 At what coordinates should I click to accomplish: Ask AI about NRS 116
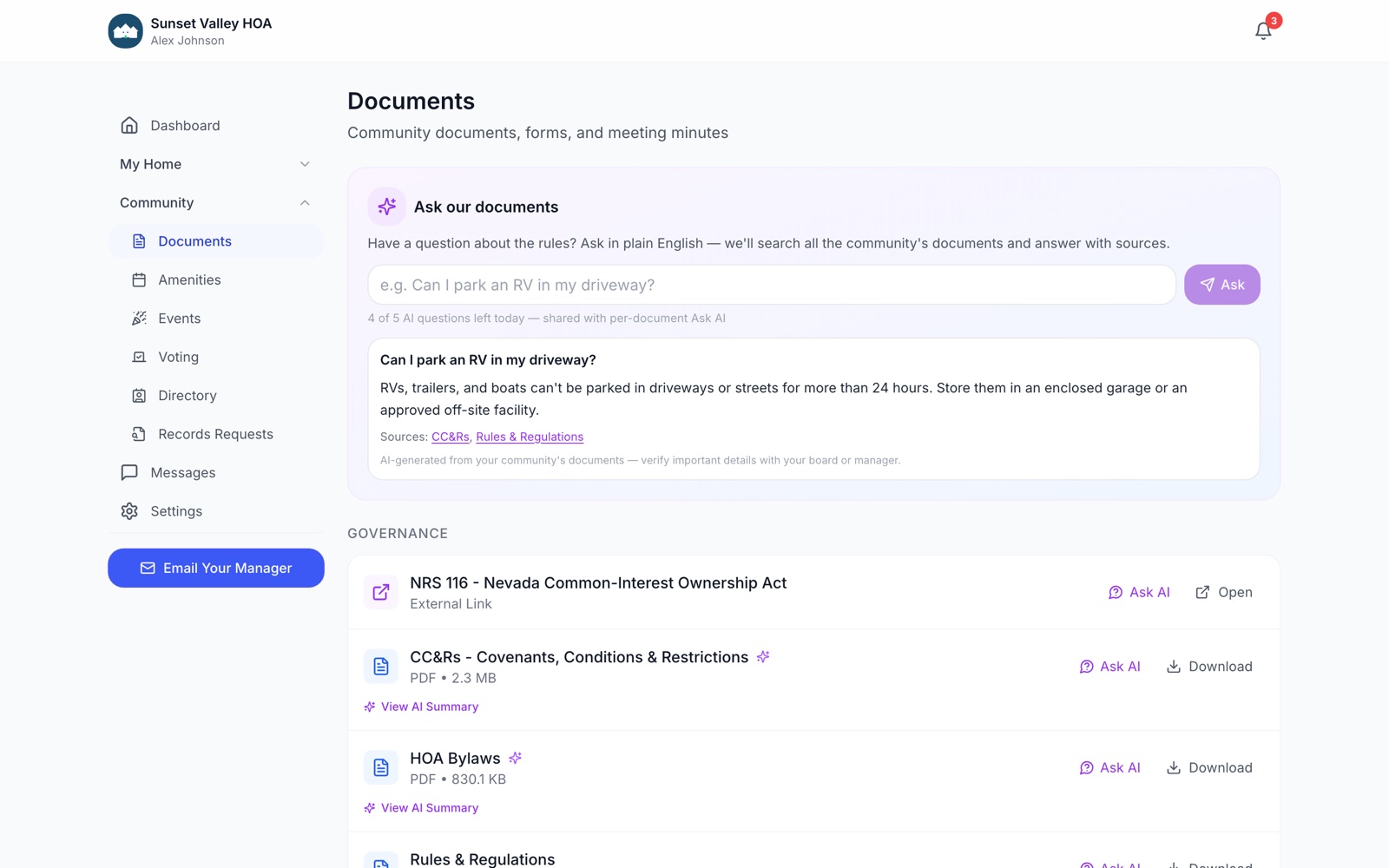tap(1139, 592)
